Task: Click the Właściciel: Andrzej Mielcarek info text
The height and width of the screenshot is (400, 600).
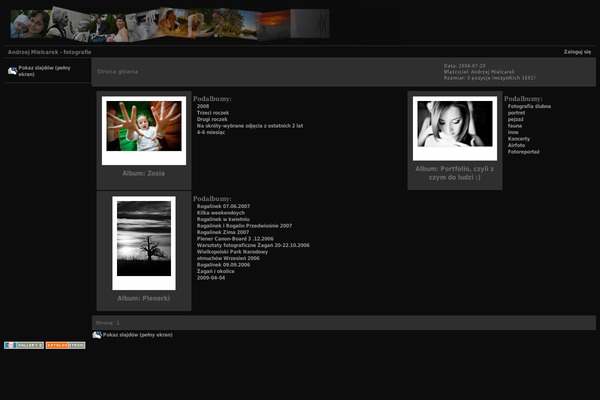Action: pos(479,72)
